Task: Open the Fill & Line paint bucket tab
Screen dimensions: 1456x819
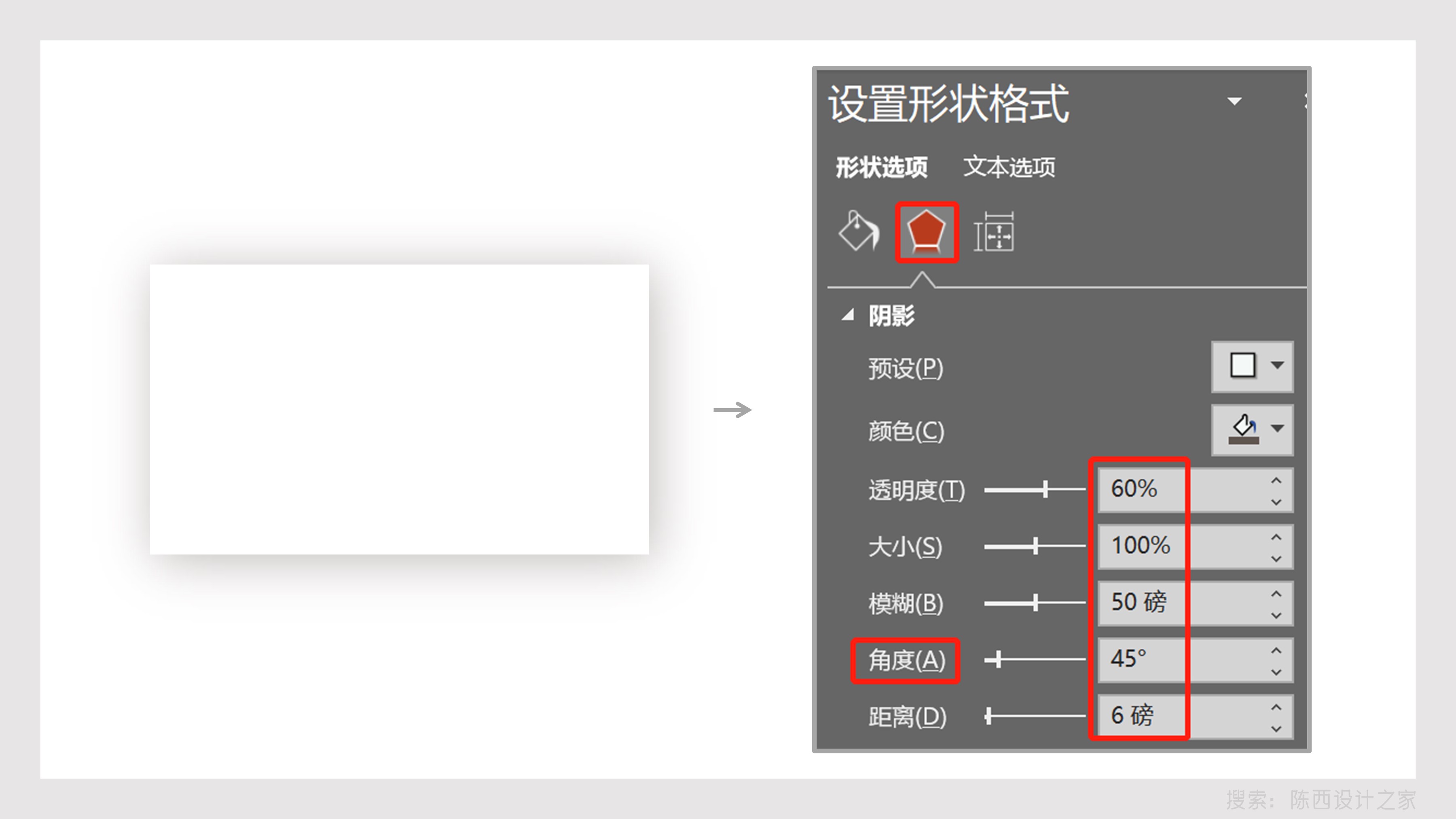Action: click(859, 231)
